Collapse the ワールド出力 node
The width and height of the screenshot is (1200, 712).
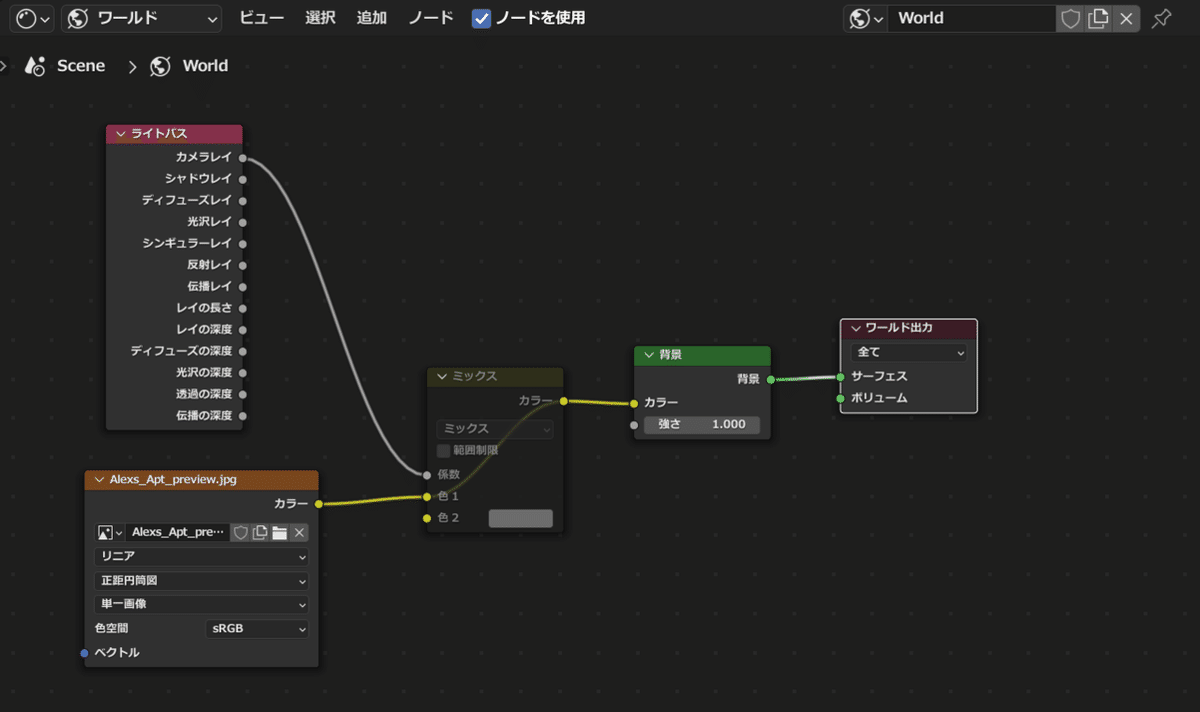pyautogui.click(x=856, y=329)
